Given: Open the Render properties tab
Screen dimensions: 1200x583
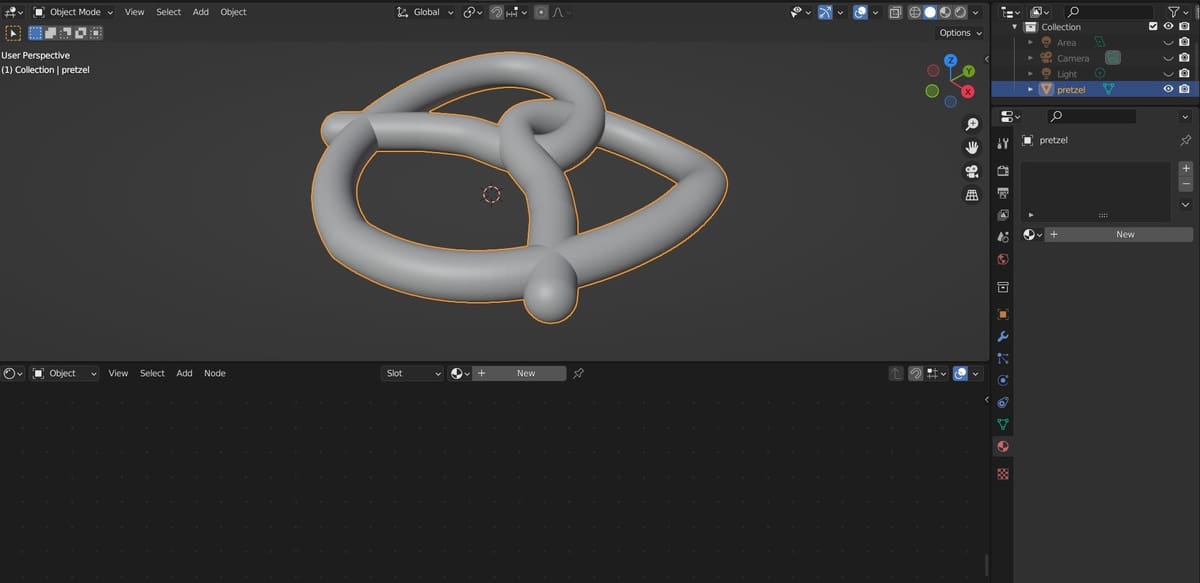Looking at the screenshot, I should pyautogui.click(x=1003, y=171).
